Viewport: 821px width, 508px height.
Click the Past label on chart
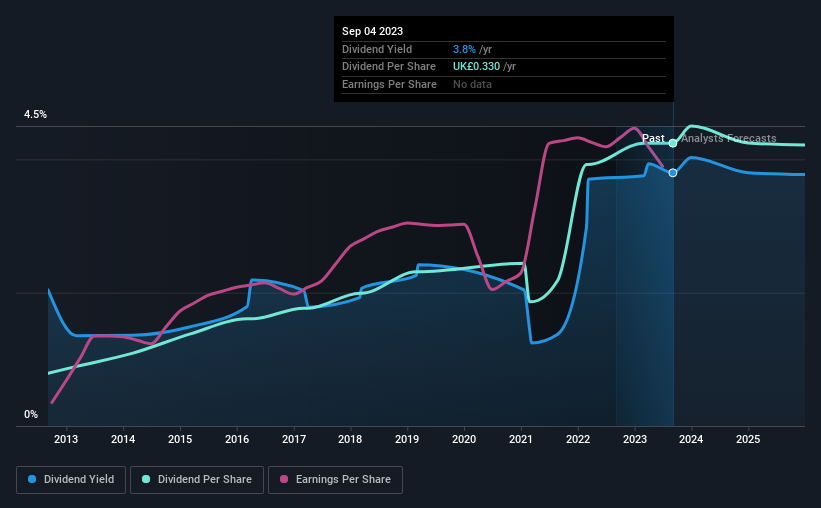pyautogui.click(x=653, y=138)
